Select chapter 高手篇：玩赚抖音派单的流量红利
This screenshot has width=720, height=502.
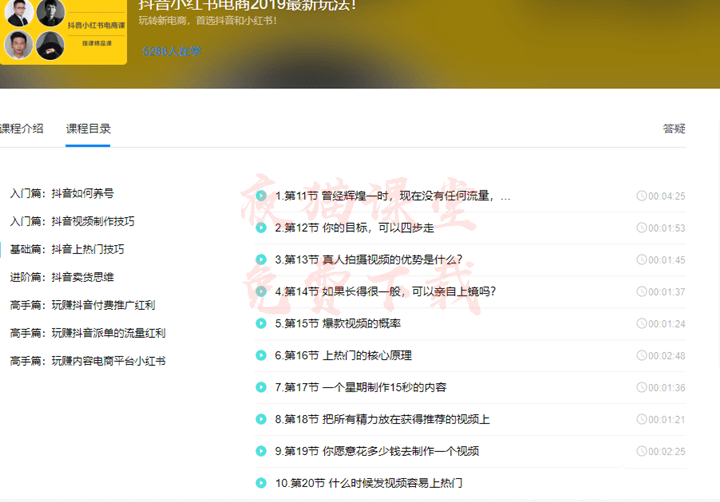pos(88,333)
